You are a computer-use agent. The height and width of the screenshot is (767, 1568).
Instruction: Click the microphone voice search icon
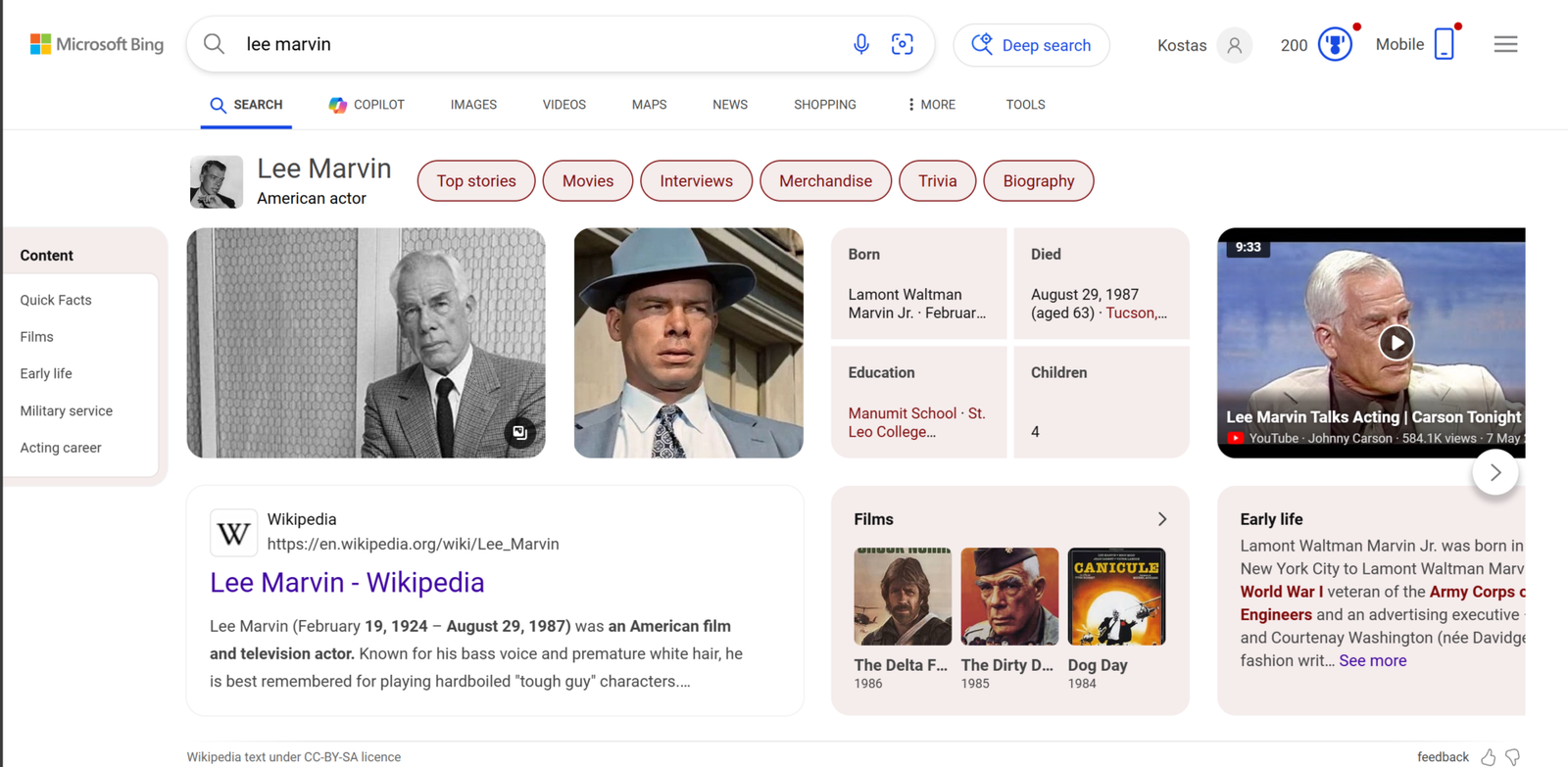[860, 44]
